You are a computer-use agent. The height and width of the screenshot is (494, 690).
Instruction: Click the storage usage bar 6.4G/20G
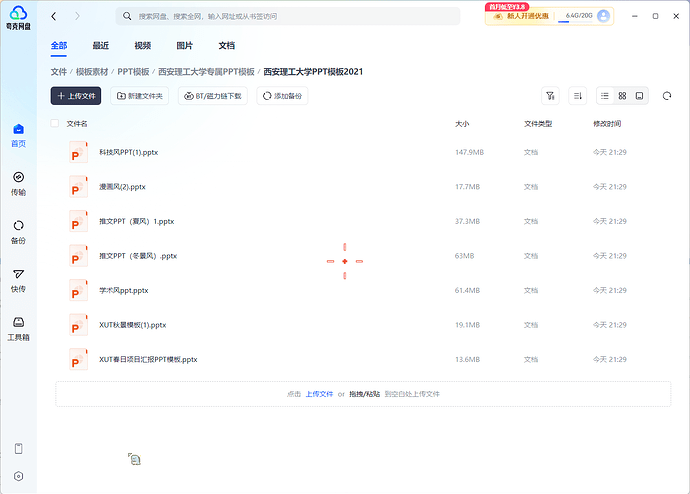pyautogui.click(x=578, y=17)
